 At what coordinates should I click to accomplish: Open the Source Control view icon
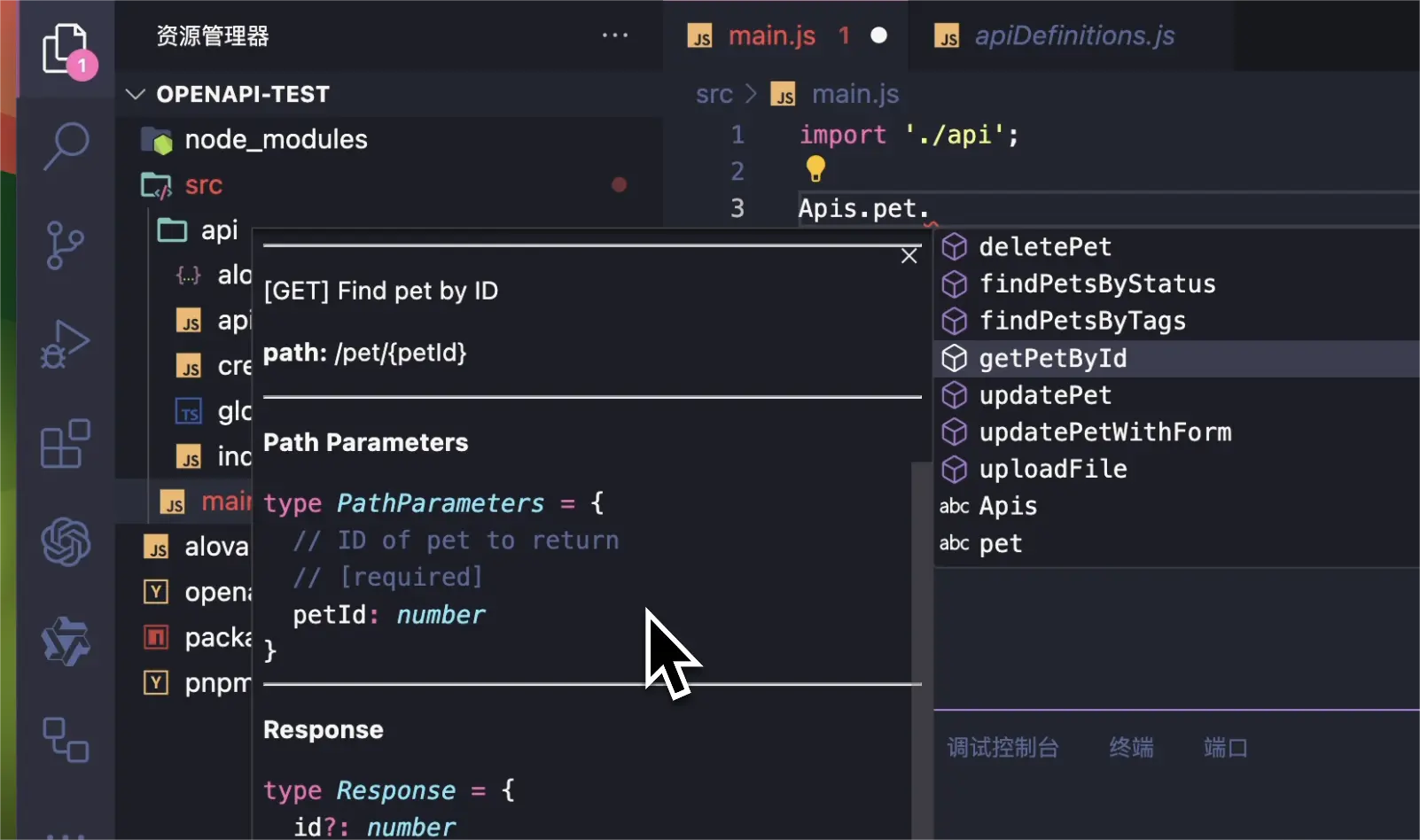click(66, 245)
